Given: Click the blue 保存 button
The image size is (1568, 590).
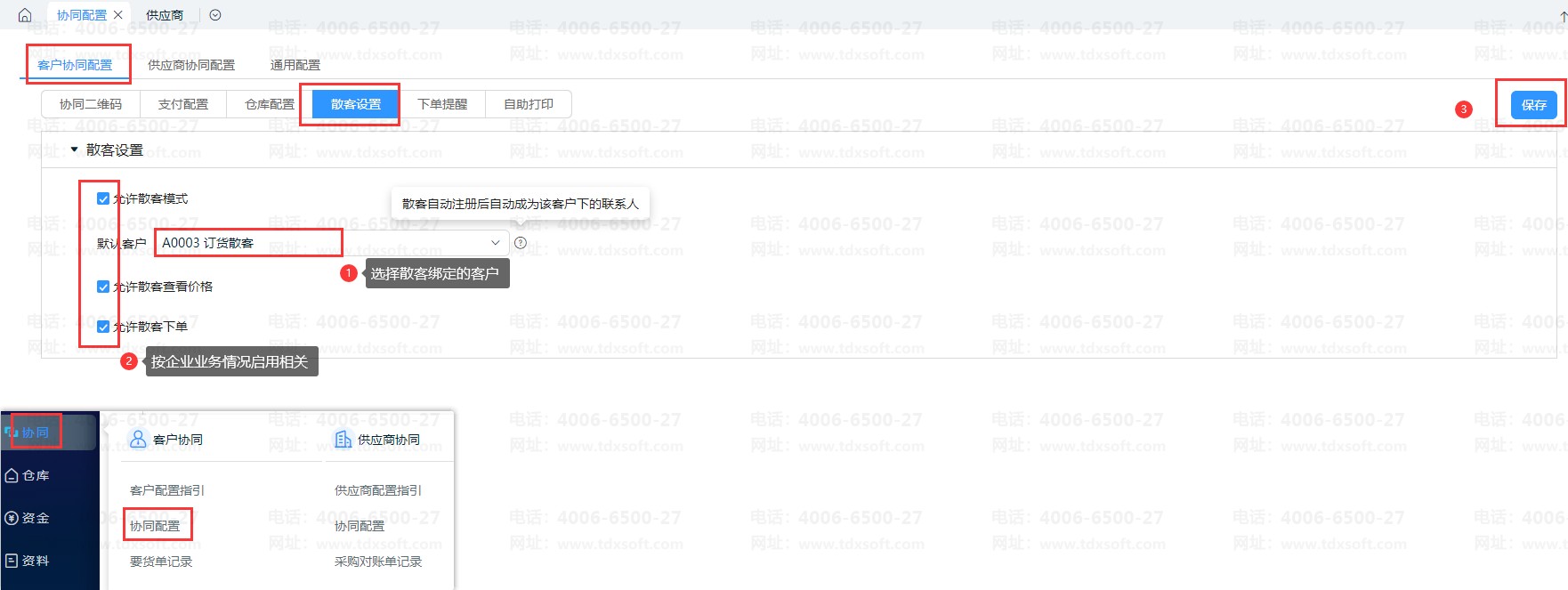Looking at the screenshot, I should coord(1533,105).
